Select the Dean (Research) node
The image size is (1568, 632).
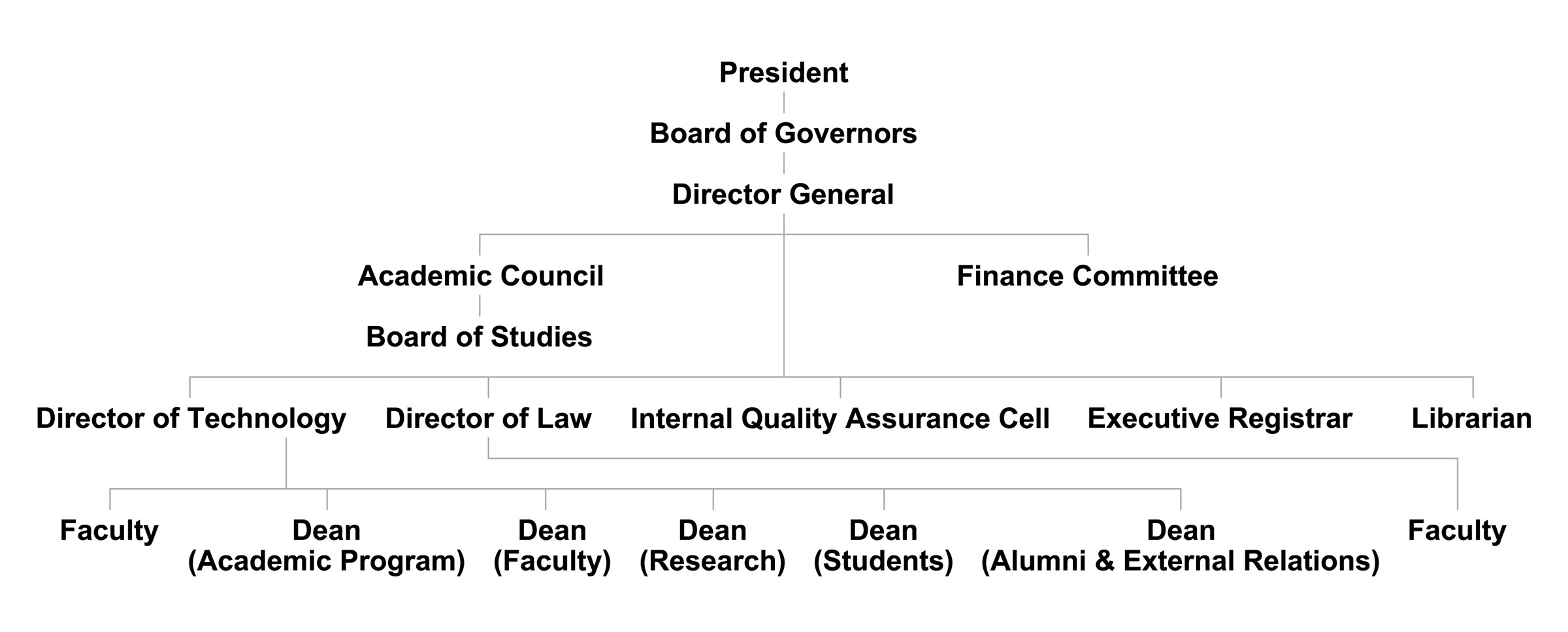point(712,546)
